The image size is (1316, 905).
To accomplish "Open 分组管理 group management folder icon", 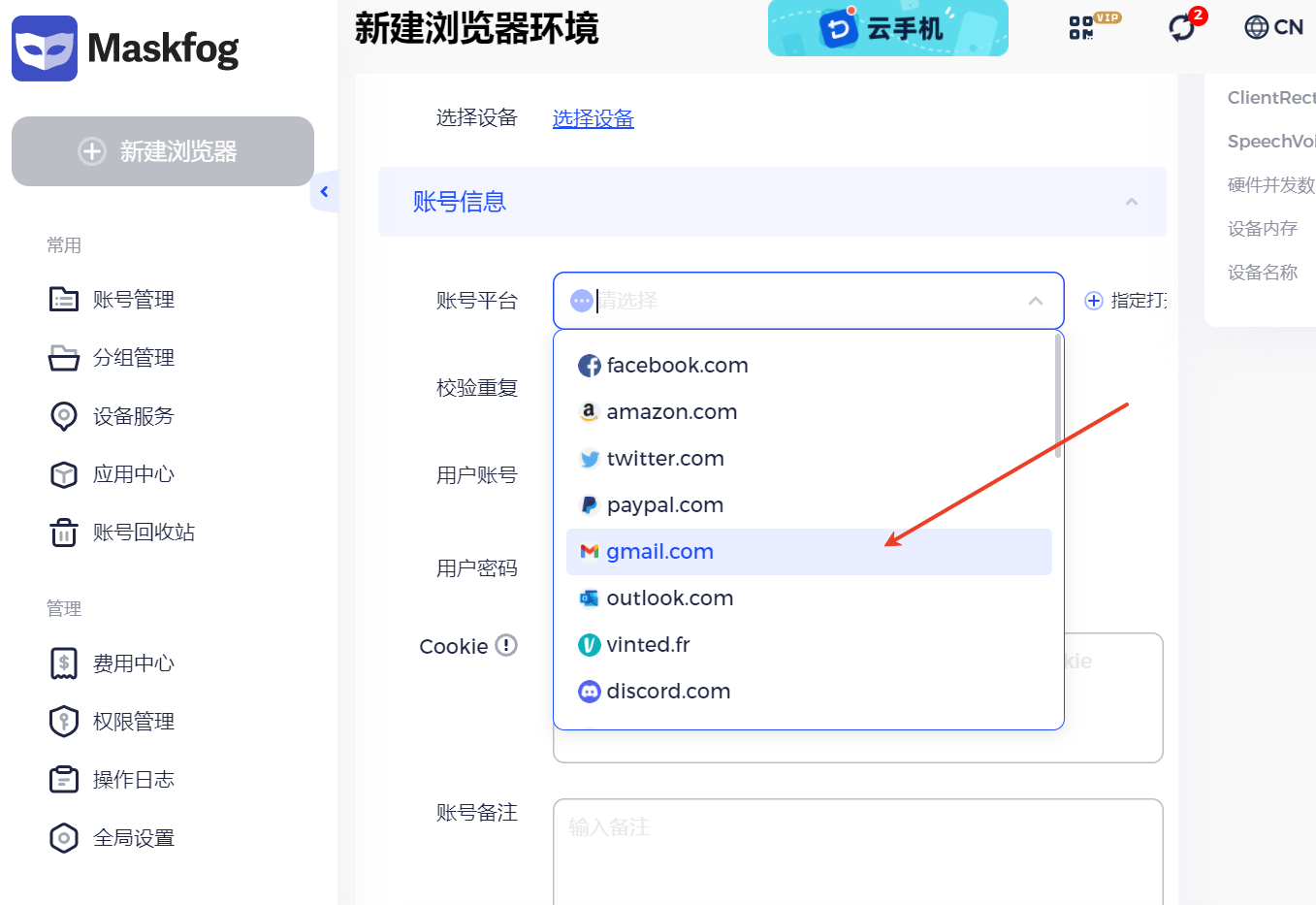I will [63, 357].
